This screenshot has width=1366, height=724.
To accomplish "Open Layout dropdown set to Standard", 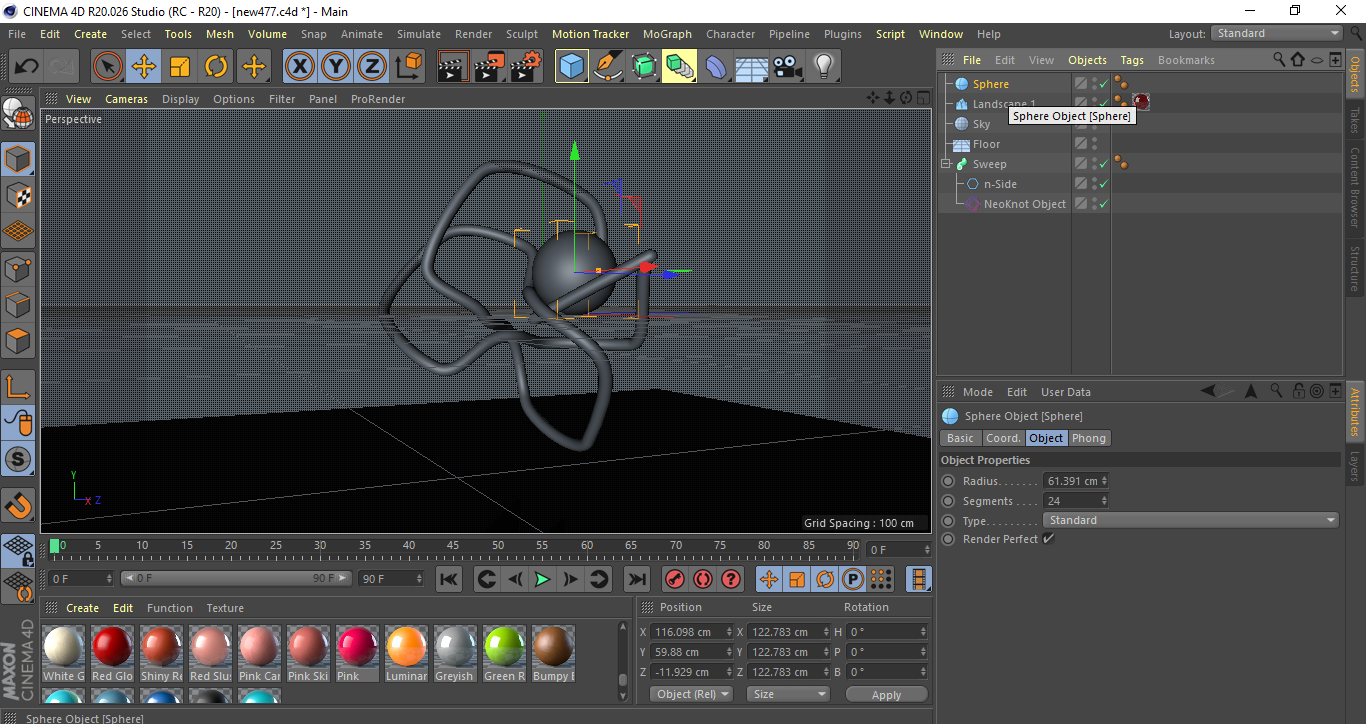I will click(1277, 33).
